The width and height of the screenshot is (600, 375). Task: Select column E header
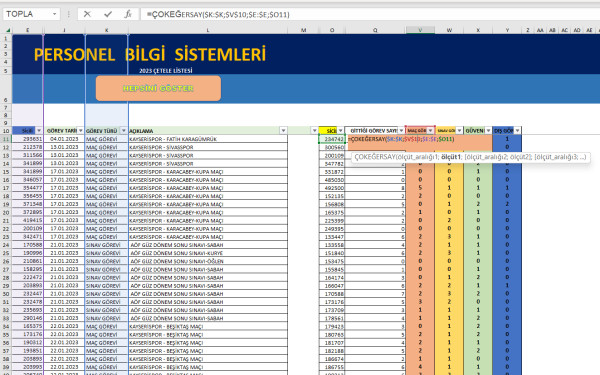28,30
